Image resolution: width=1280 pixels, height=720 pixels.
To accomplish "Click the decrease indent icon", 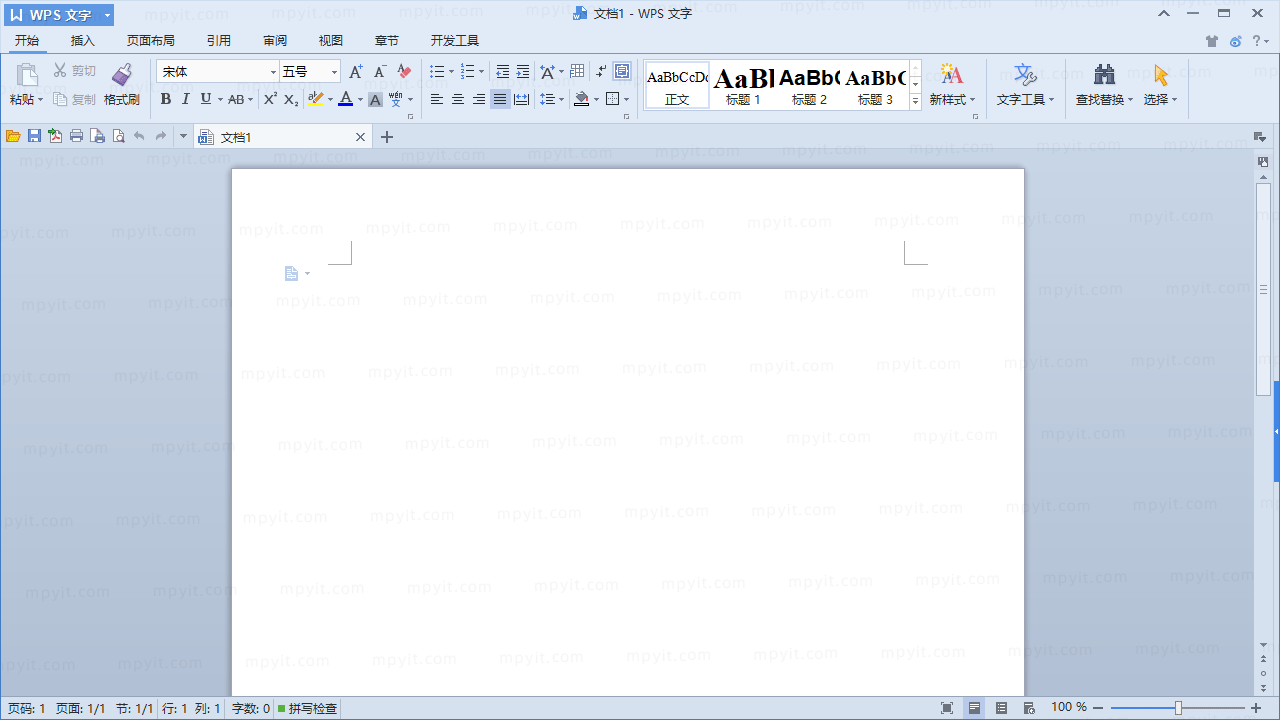I will [x=502, y=72].
